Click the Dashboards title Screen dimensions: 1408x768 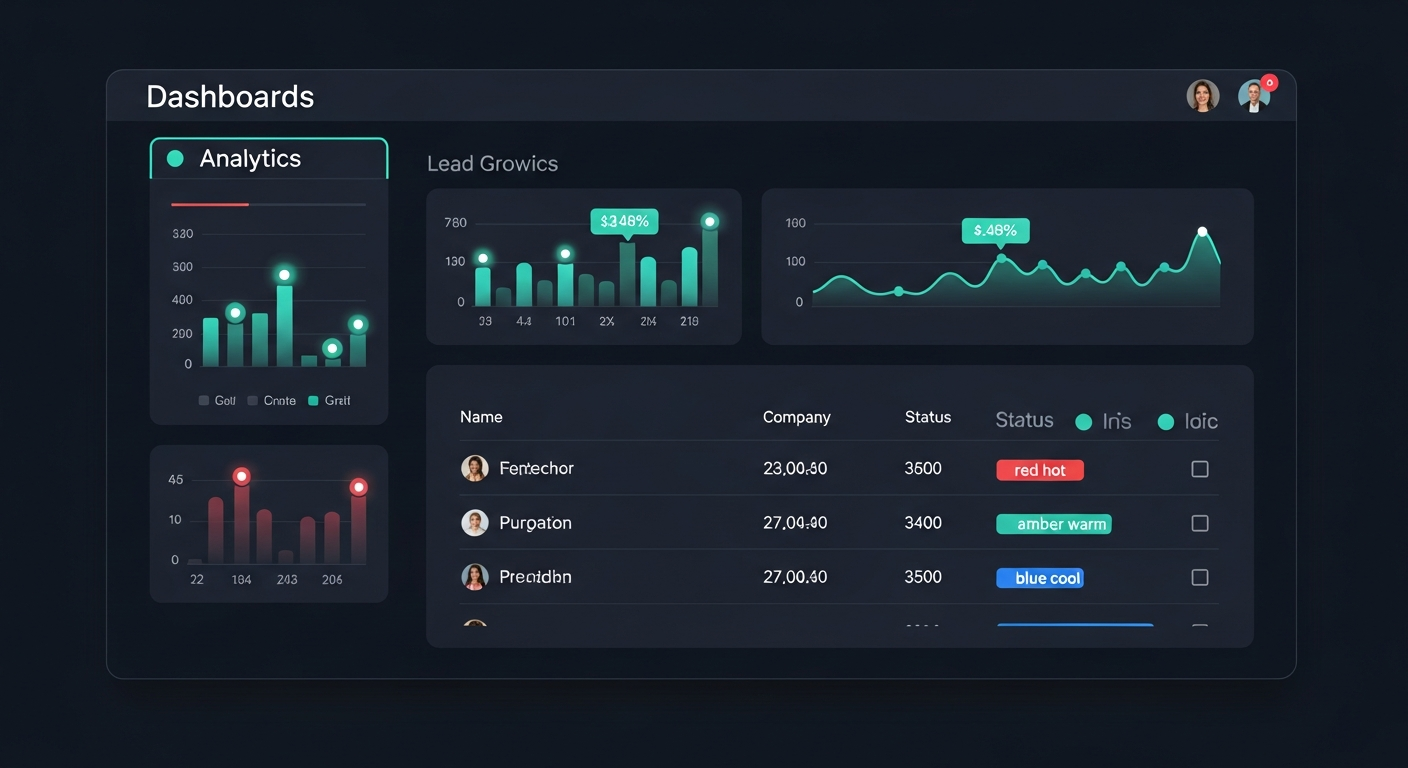230,96
